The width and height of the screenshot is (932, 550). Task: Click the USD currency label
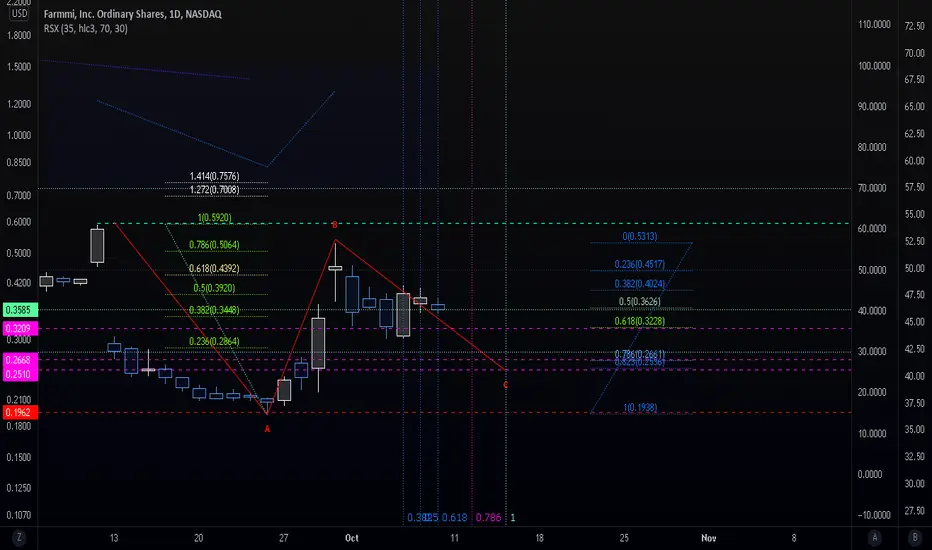[x=19, y=13]
